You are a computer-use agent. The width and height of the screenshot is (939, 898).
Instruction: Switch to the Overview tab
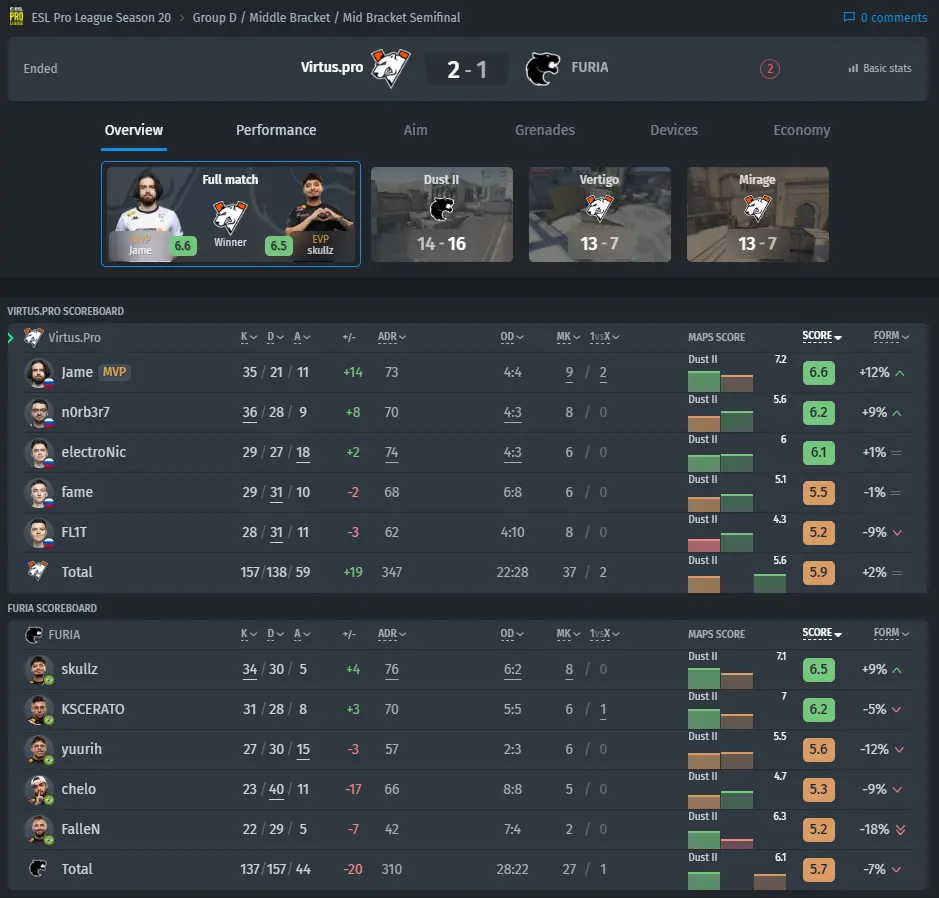pyautogui.click(x=134, y=131)
